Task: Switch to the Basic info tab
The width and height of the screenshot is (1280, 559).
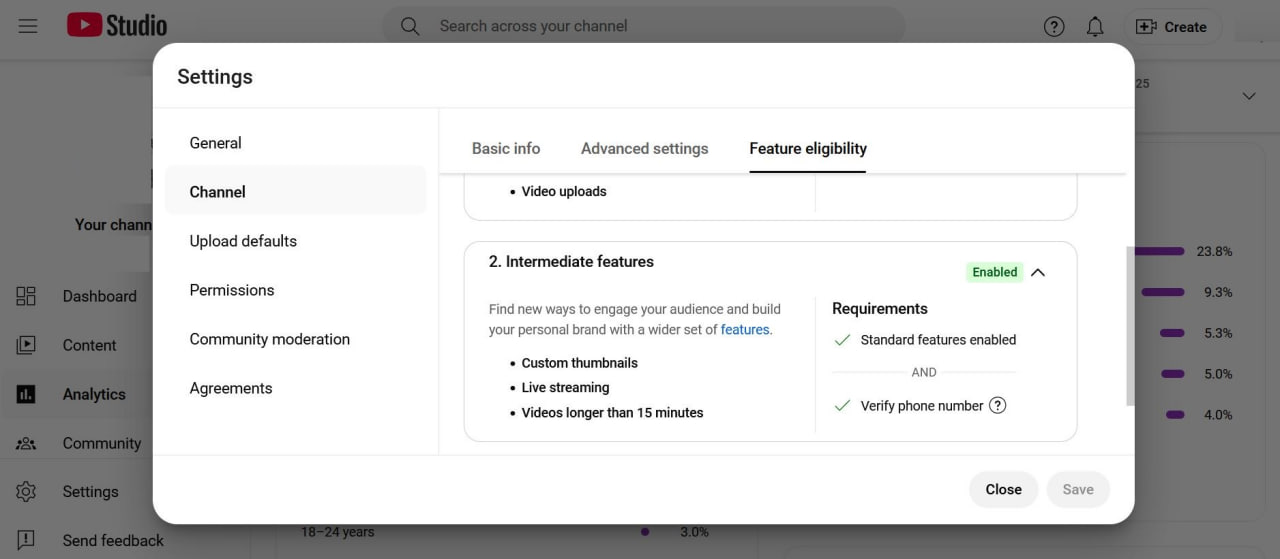Action: click(506, 148)
